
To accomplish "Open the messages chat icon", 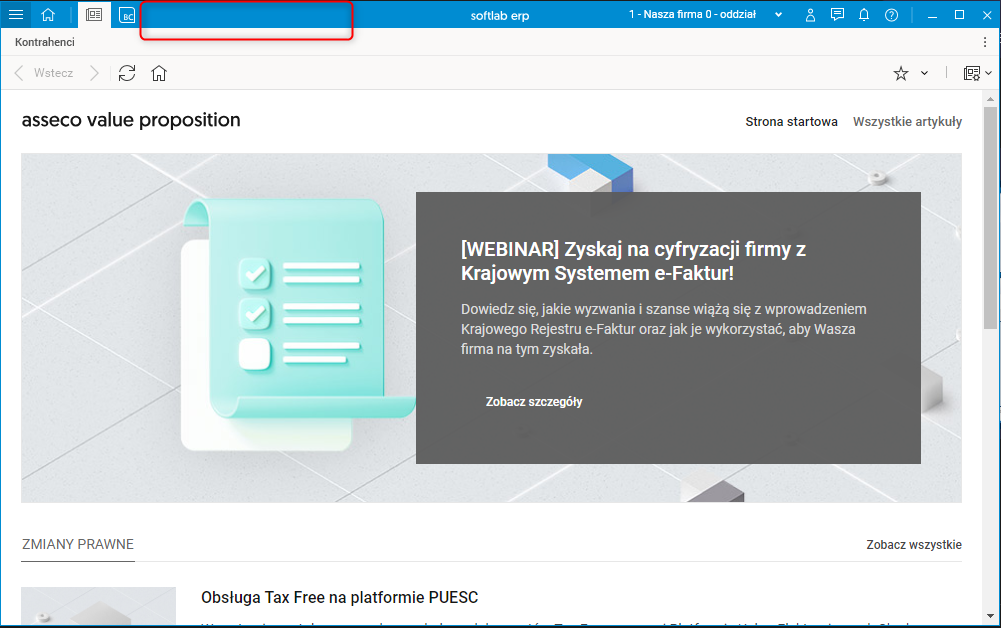I will click(837, 15).
